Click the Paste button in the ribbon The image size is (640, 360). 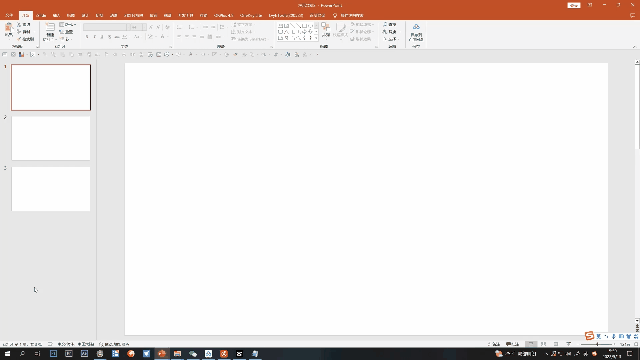click(8, 31)
